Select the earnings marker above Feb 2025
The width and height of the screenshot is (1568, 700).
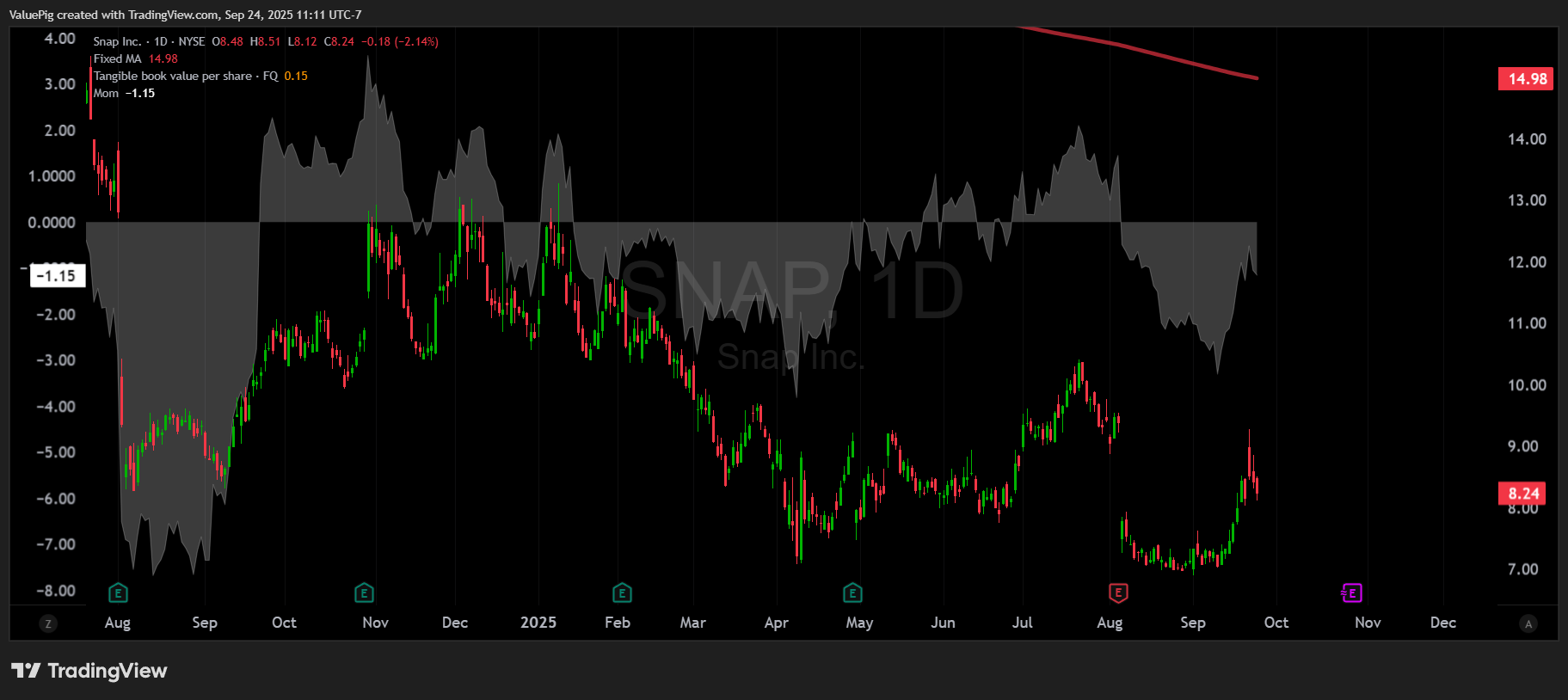tap(622, 593)
